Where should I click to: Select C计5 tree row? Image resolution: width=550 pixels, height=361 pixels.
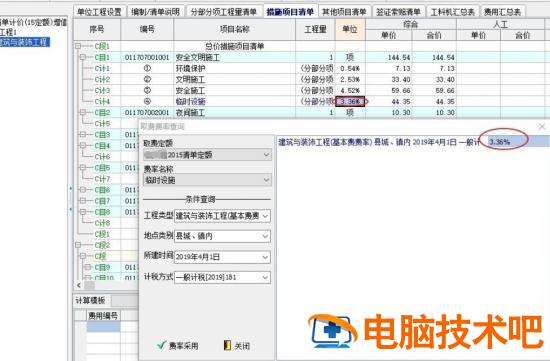pyautogui.click(x=102, y=123)
